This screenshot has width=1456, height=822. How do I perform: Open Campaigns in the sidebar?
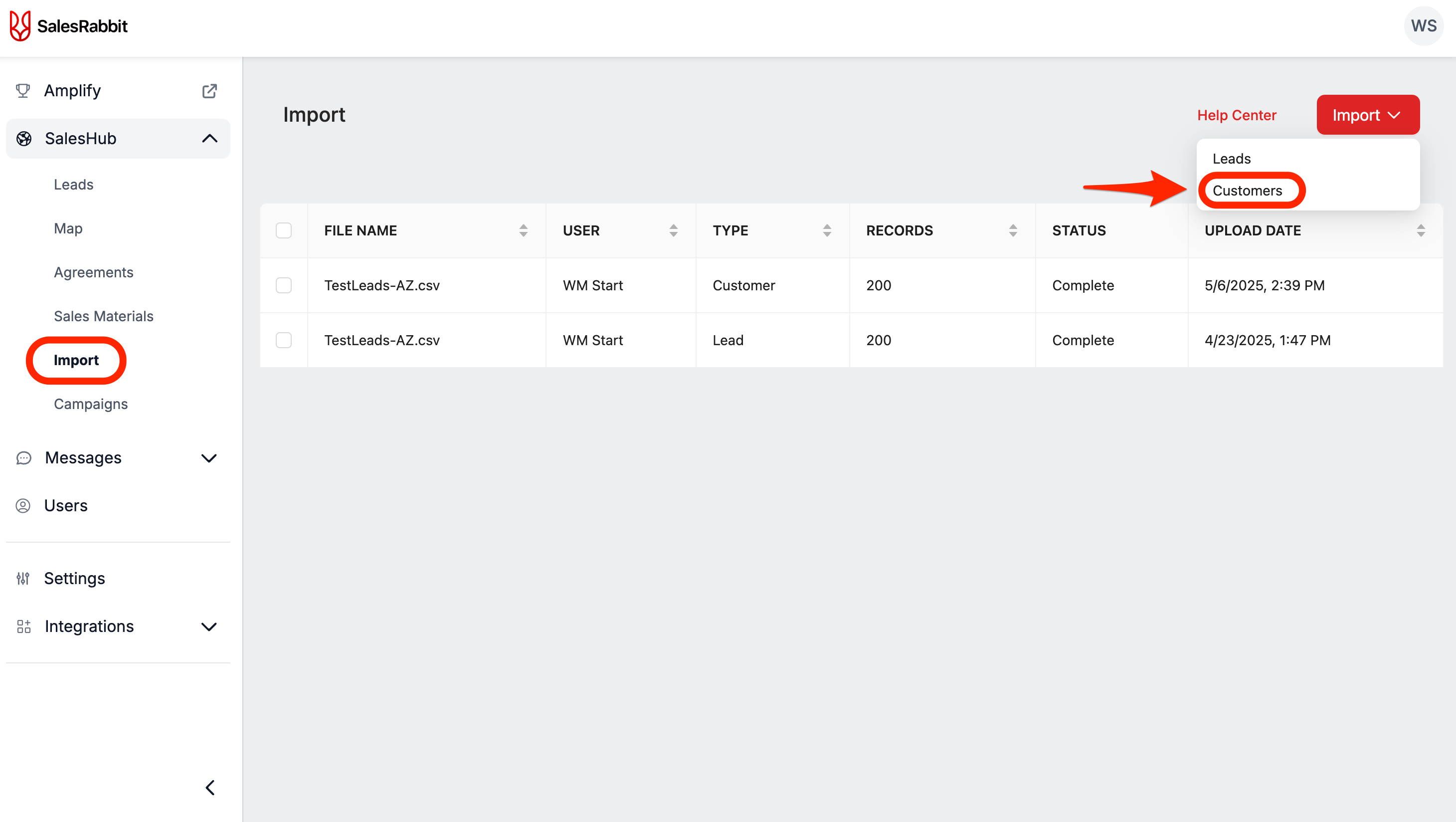tap(91, 404)
